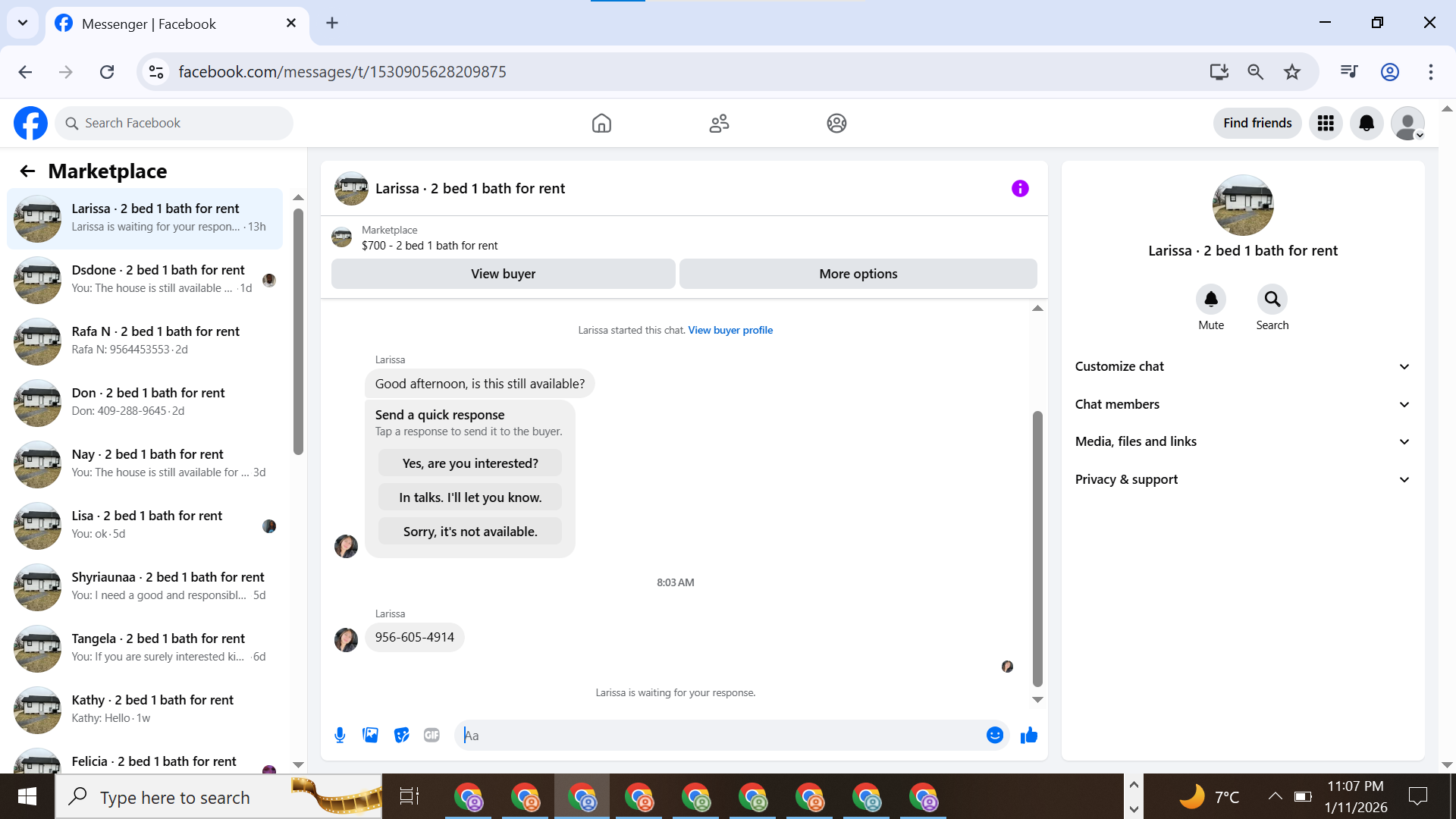Open Shyriaunaa conversation in the chat list

(x=145, y=587)
